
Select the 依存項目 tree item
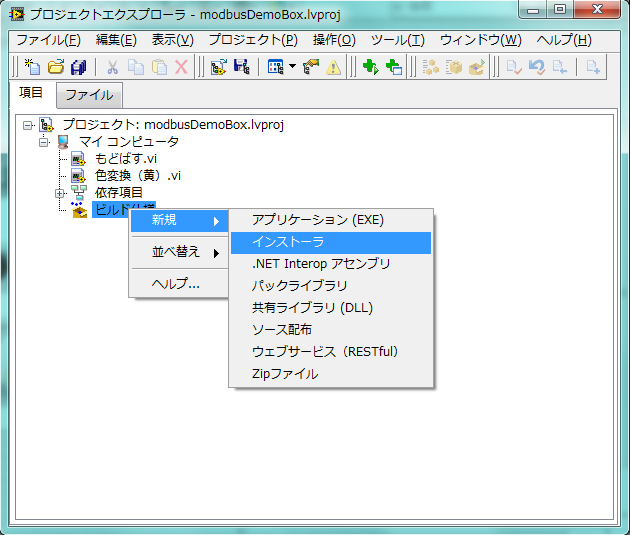[x=119, y=193]
